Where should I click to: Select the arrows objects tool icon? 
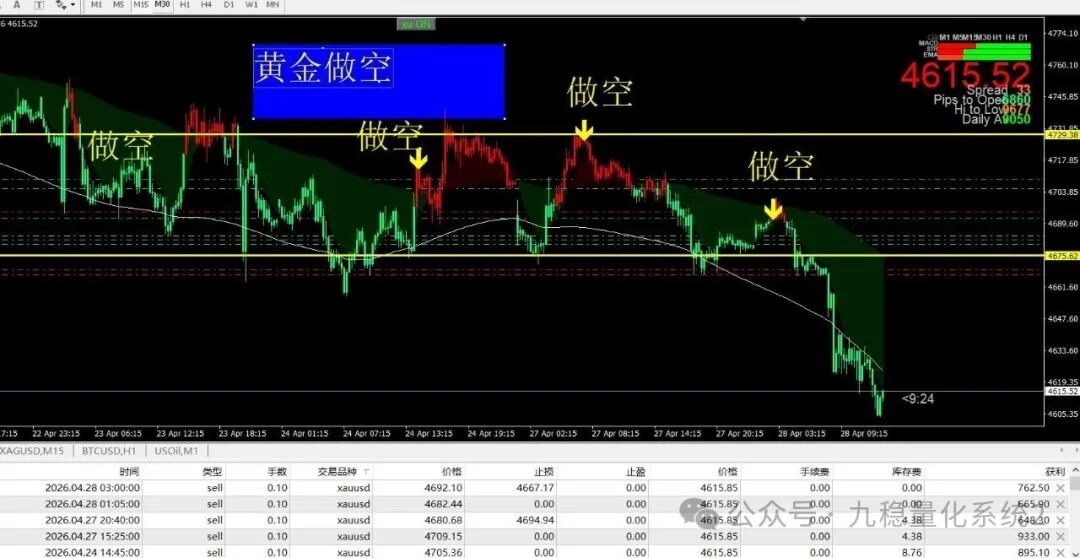pyautogui.click(x=61, y=4)
